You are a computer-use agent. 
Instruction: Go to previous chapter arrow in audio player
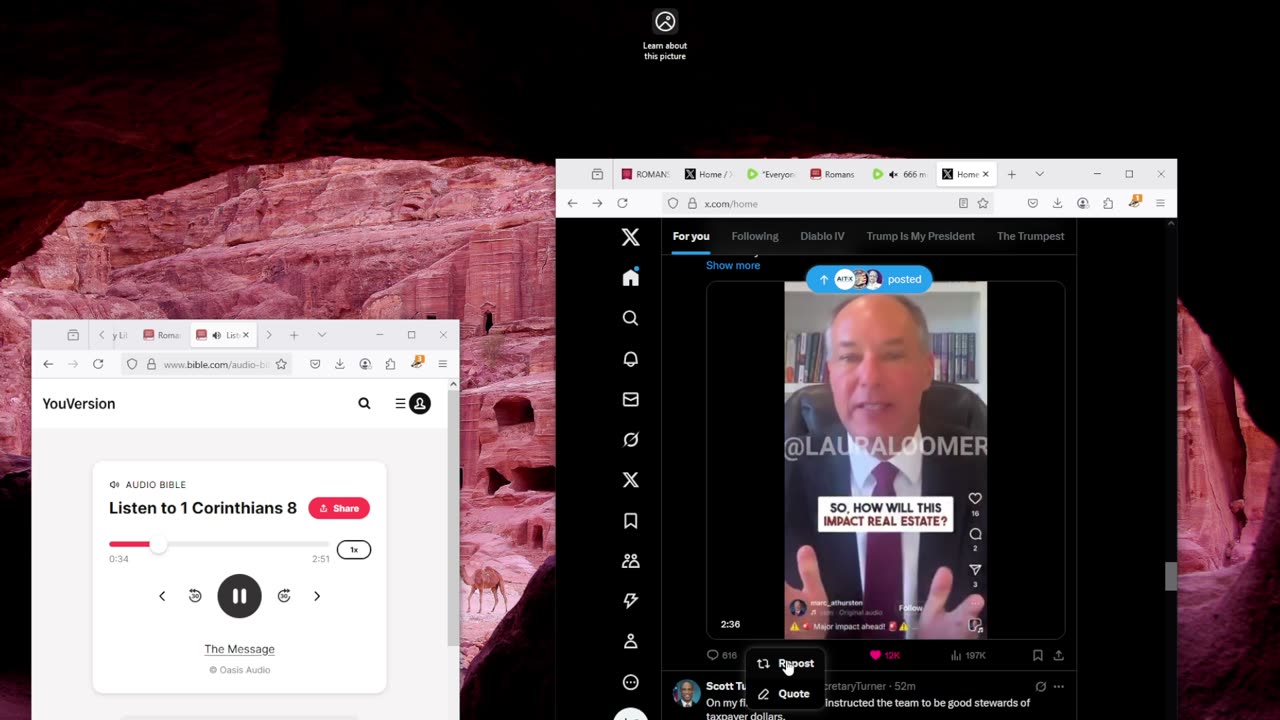(162, 596)
